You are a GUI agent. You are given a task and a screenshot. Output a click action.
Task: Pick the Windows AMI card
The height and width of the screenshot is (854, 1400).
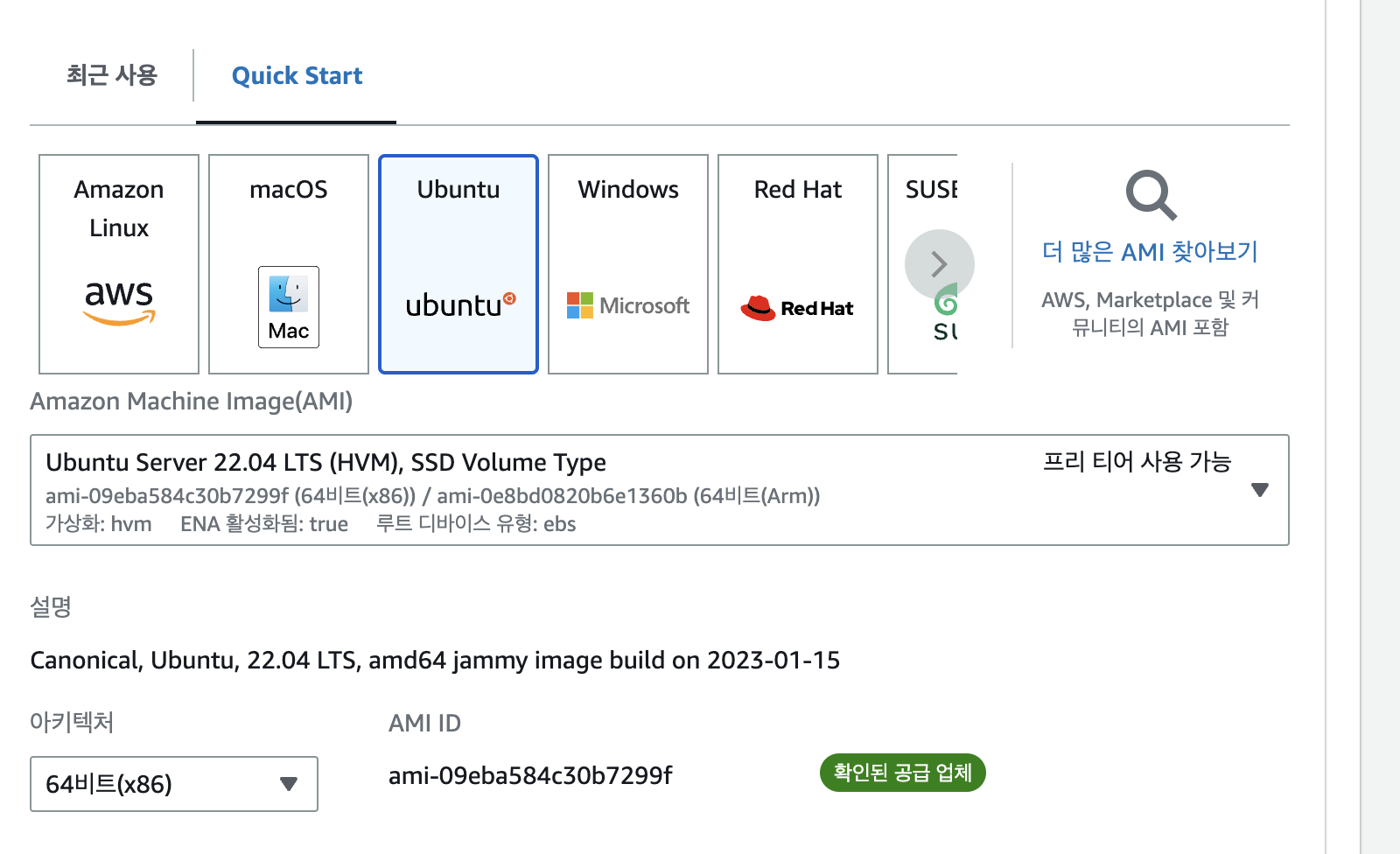tap(628, 264)
